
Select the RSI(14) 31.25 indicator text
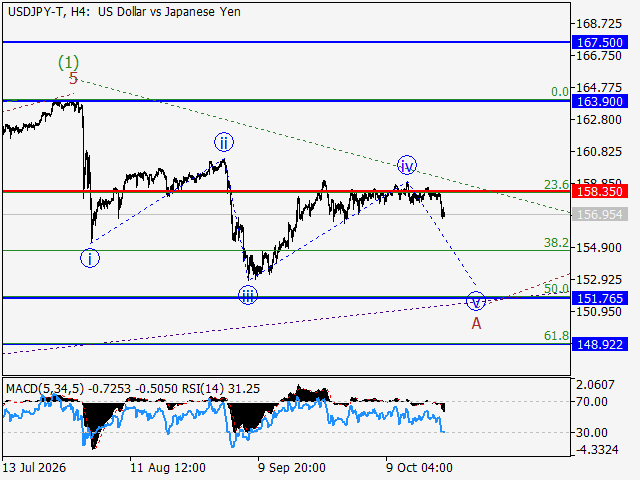point(221,389)
